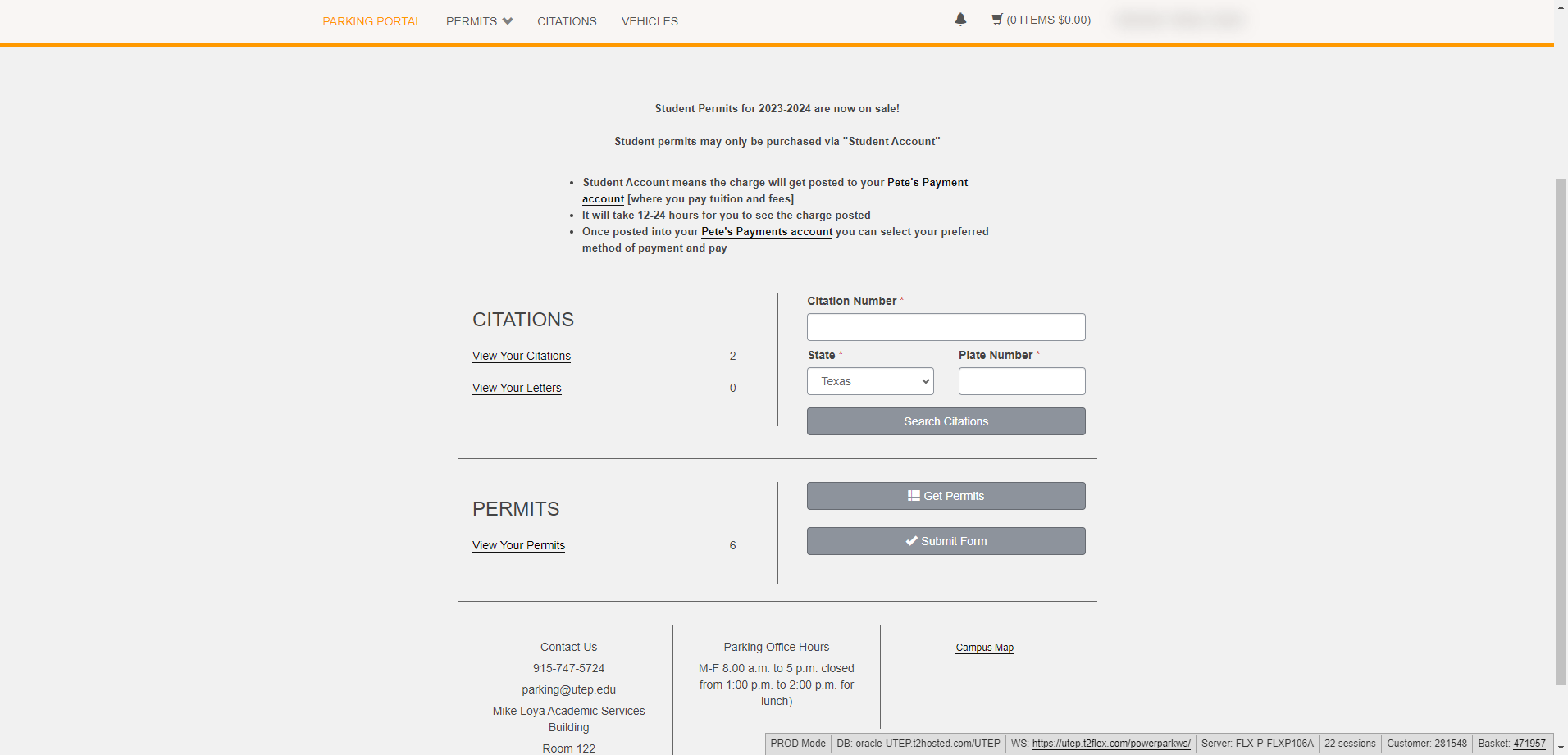Click the checkmark icon in Submit Form
The image size is (1568, 755).
pyautogui.click(x=911, y=541)
